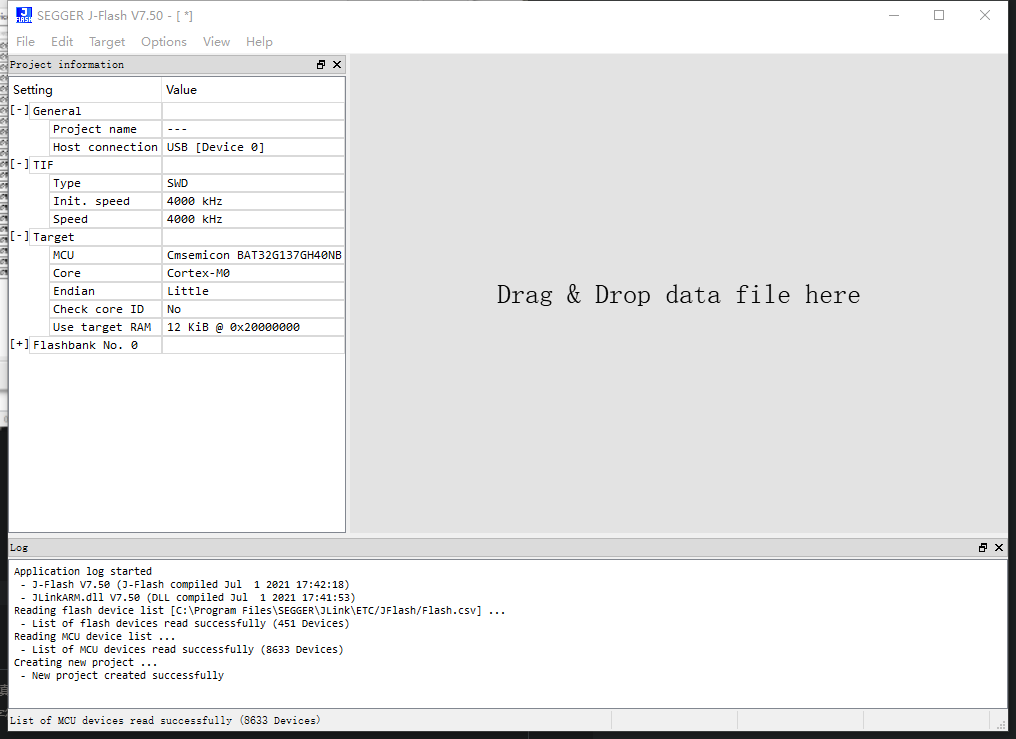Maximize the J-Flash window
Image resolution: width=1016 pixels, height=739 pixels.
click(x=939, y=15)
